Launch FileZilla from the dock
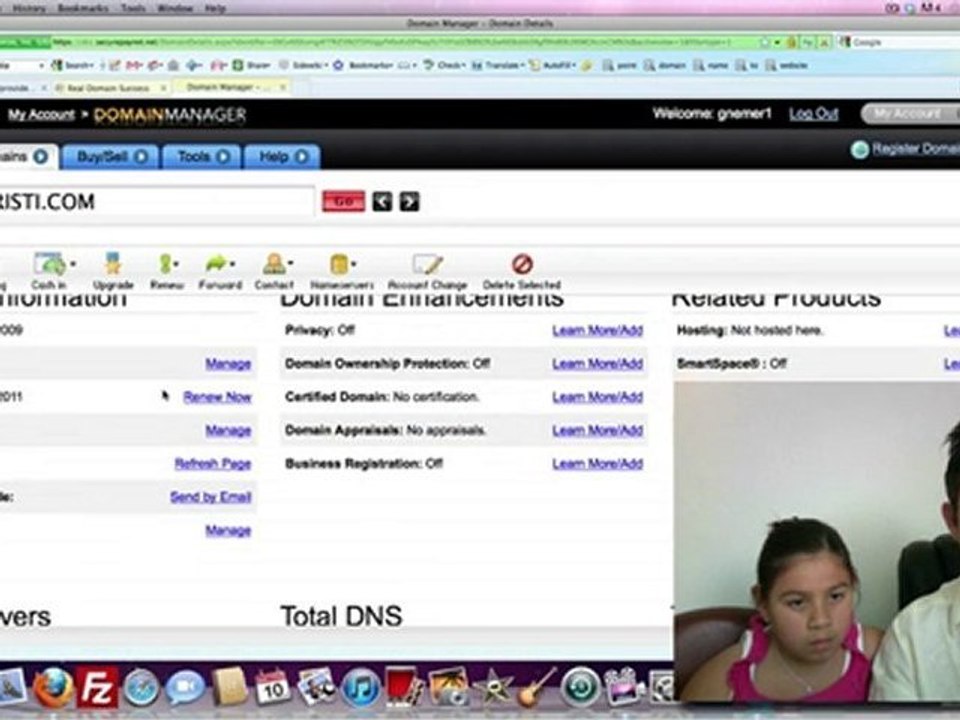This screenshot has width=960, height=720. click(97, 688)
